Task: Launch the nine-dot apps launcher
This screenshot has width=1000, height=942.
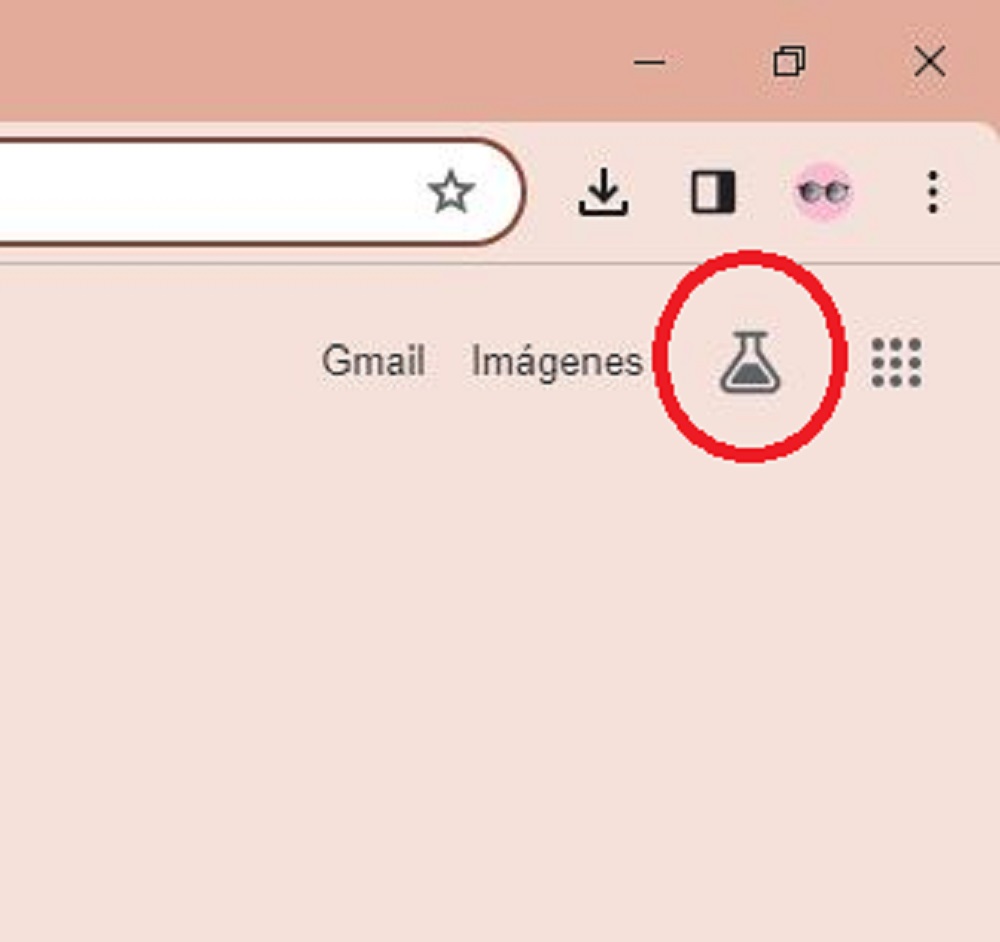Action: point(896,362)
